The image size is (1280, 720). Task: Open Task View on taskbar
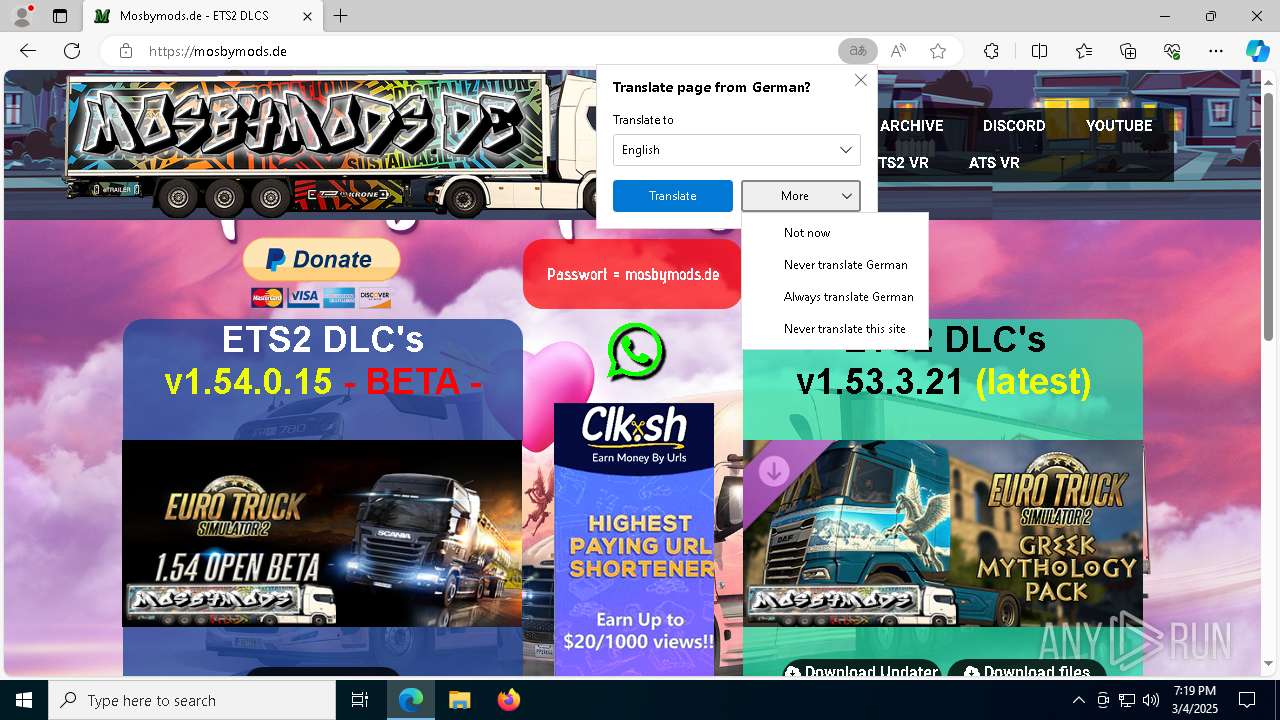pos(360,700)
